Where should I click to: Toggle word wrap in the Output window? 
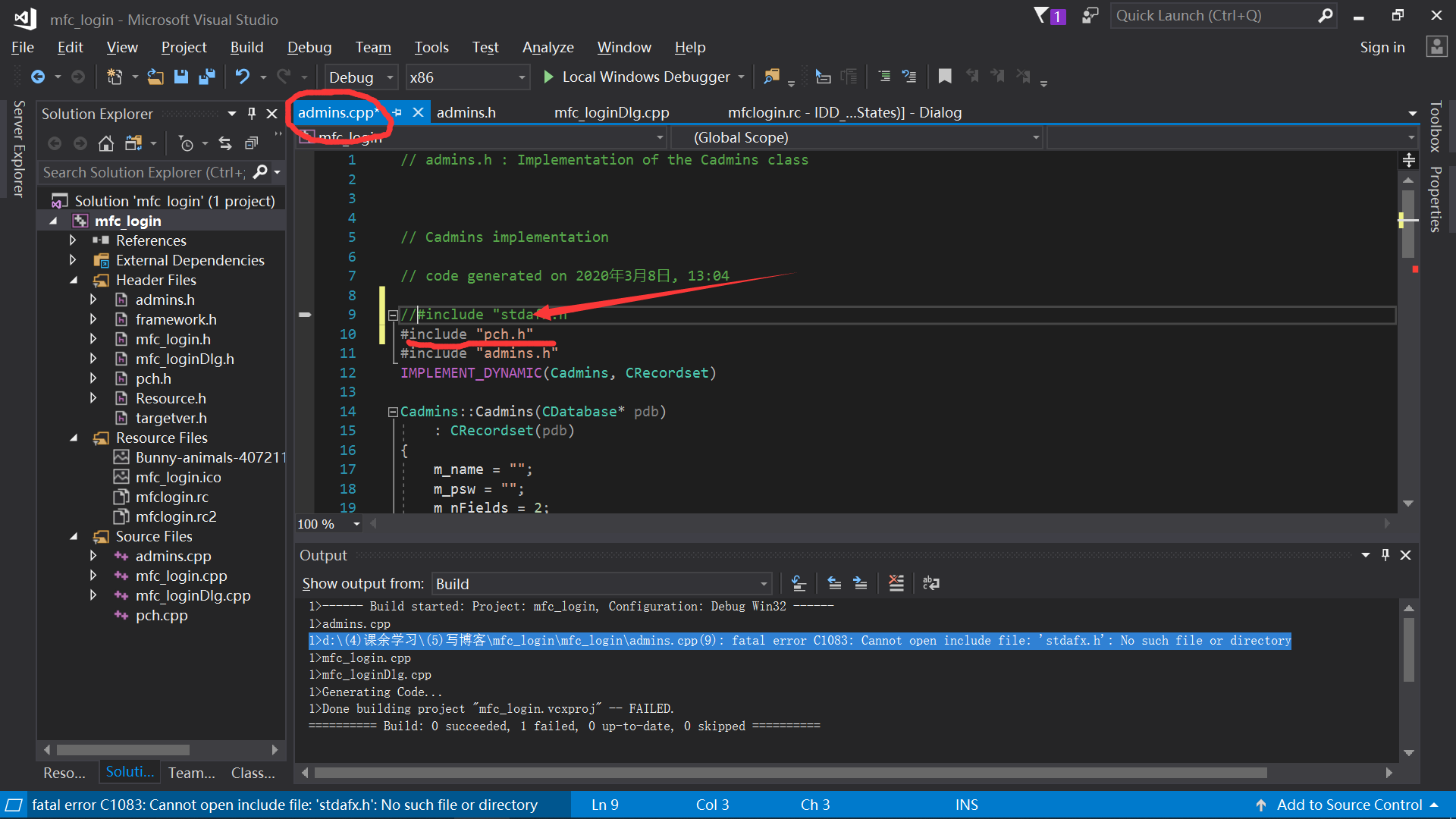pos(930,583)
